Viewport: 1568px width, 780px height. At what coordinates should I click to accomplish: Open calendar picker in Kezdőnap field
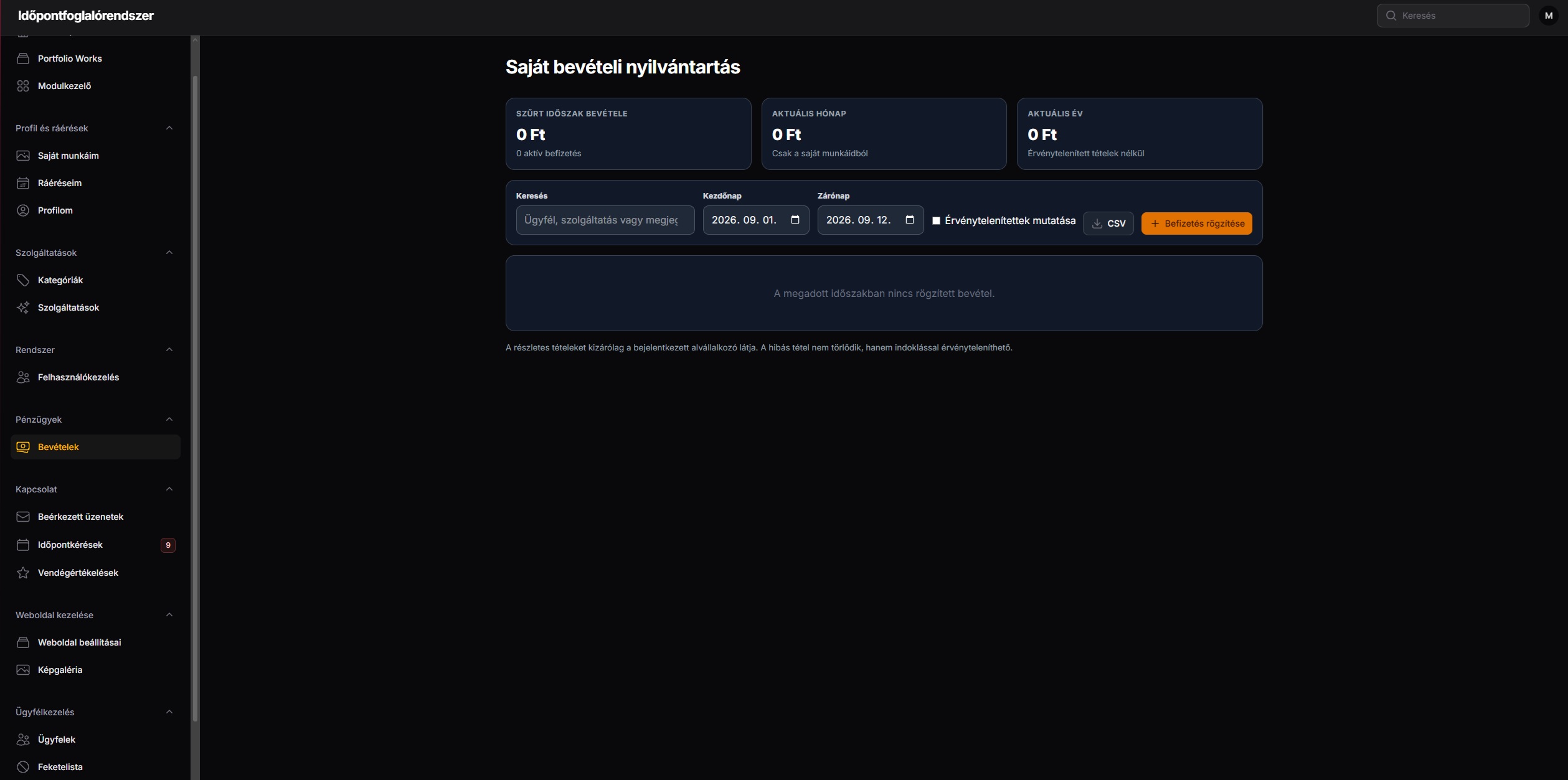[x=795, y=220]
